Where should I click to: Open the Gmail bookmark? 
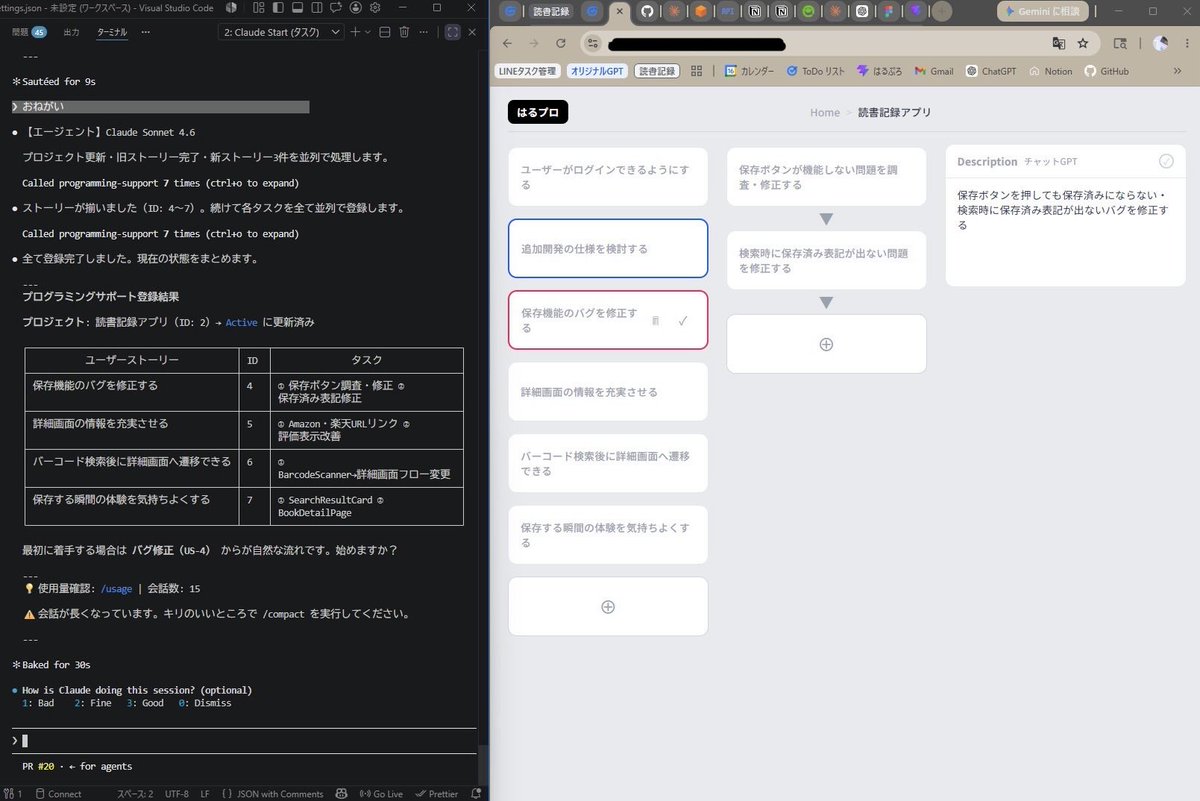coord(933,71)
